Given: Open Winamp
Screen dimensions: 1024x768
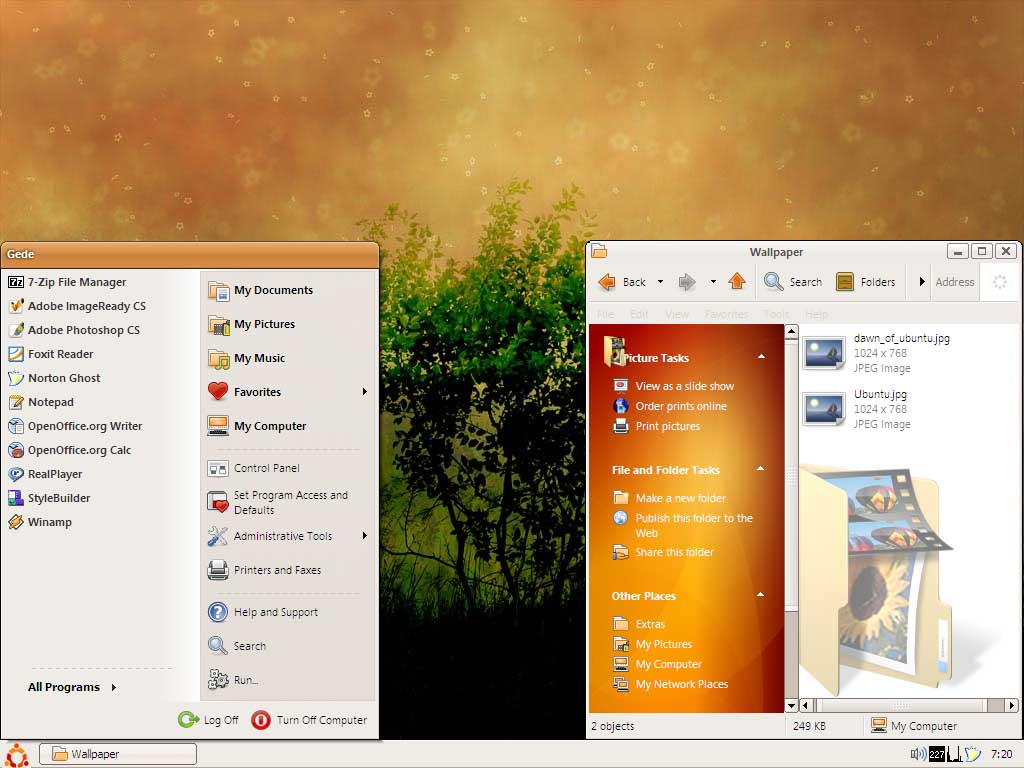Looking at the screenshot, I should (x=50, y=522).
